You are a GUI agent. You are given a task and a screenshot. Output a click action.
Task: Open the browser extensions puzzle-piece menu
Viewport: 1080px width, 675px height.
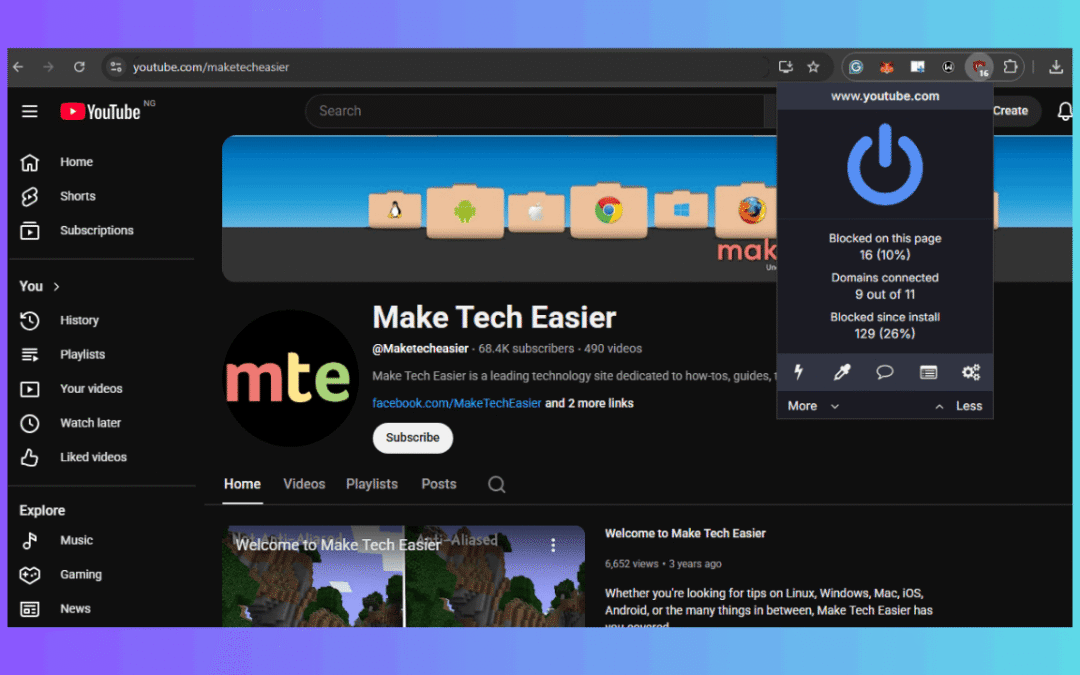pyautogui.click(x=1010, y=67)
